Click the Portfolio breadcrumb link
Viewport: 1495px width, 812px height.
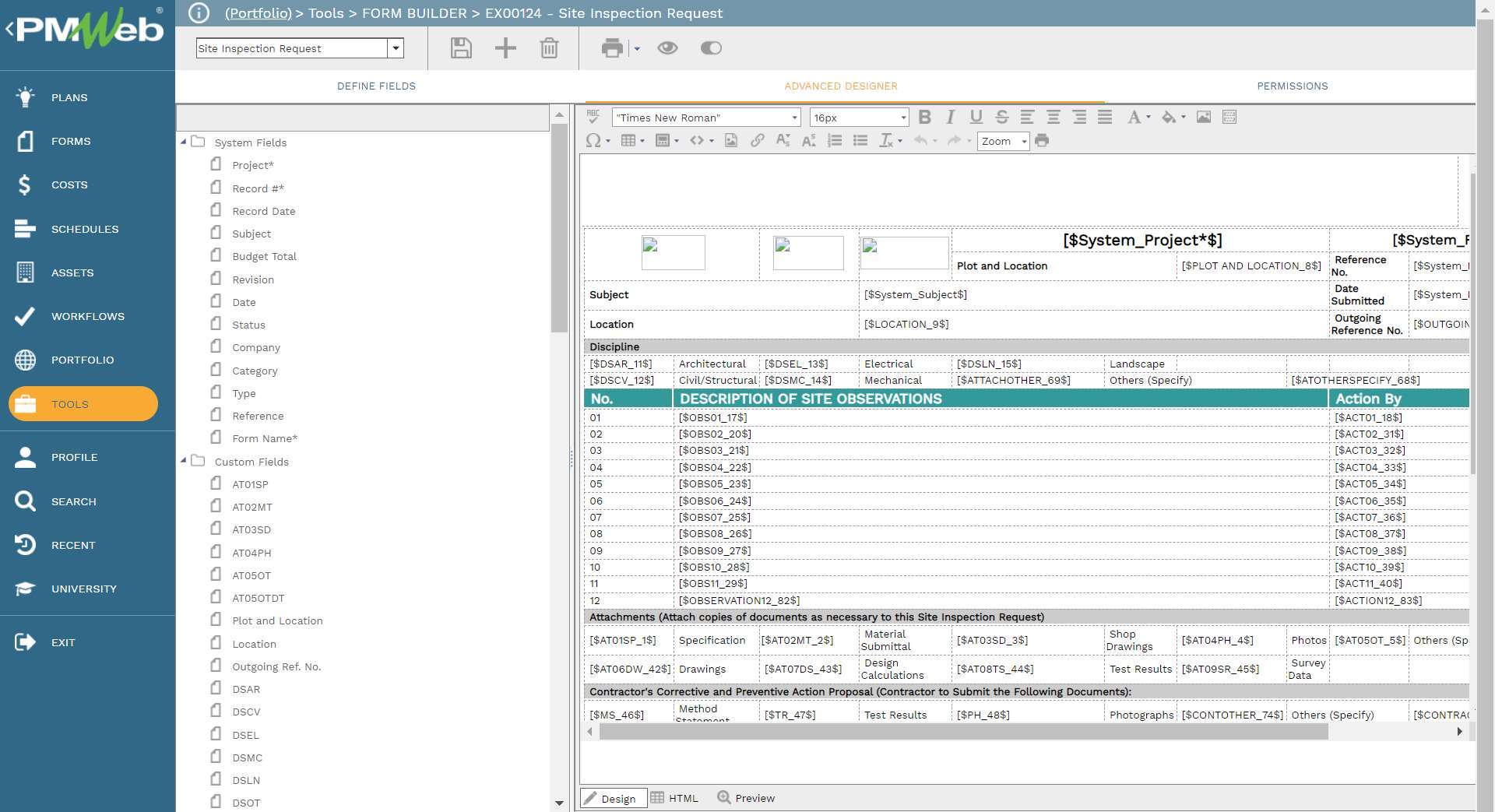pyautogui.click(x=258, y=13)
